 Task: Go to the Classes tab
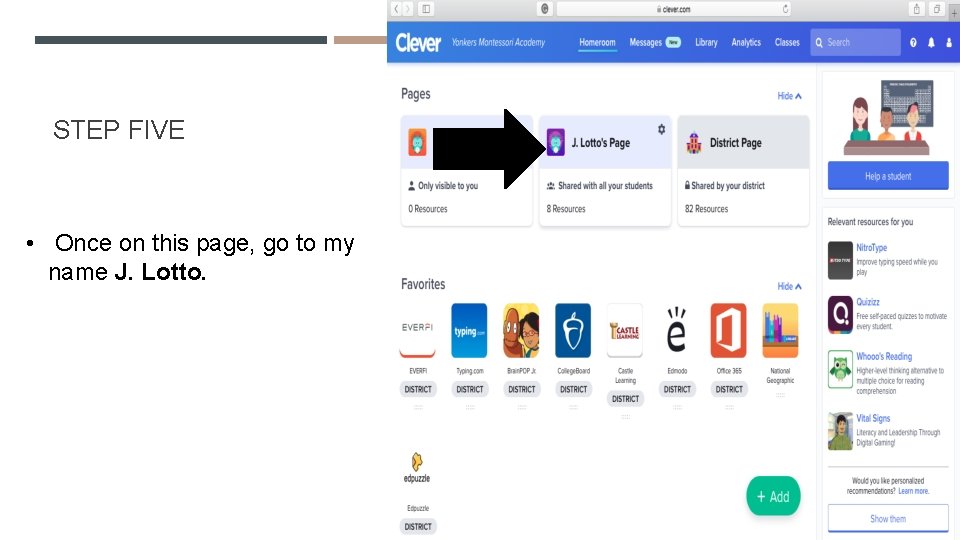coord(787,42)
